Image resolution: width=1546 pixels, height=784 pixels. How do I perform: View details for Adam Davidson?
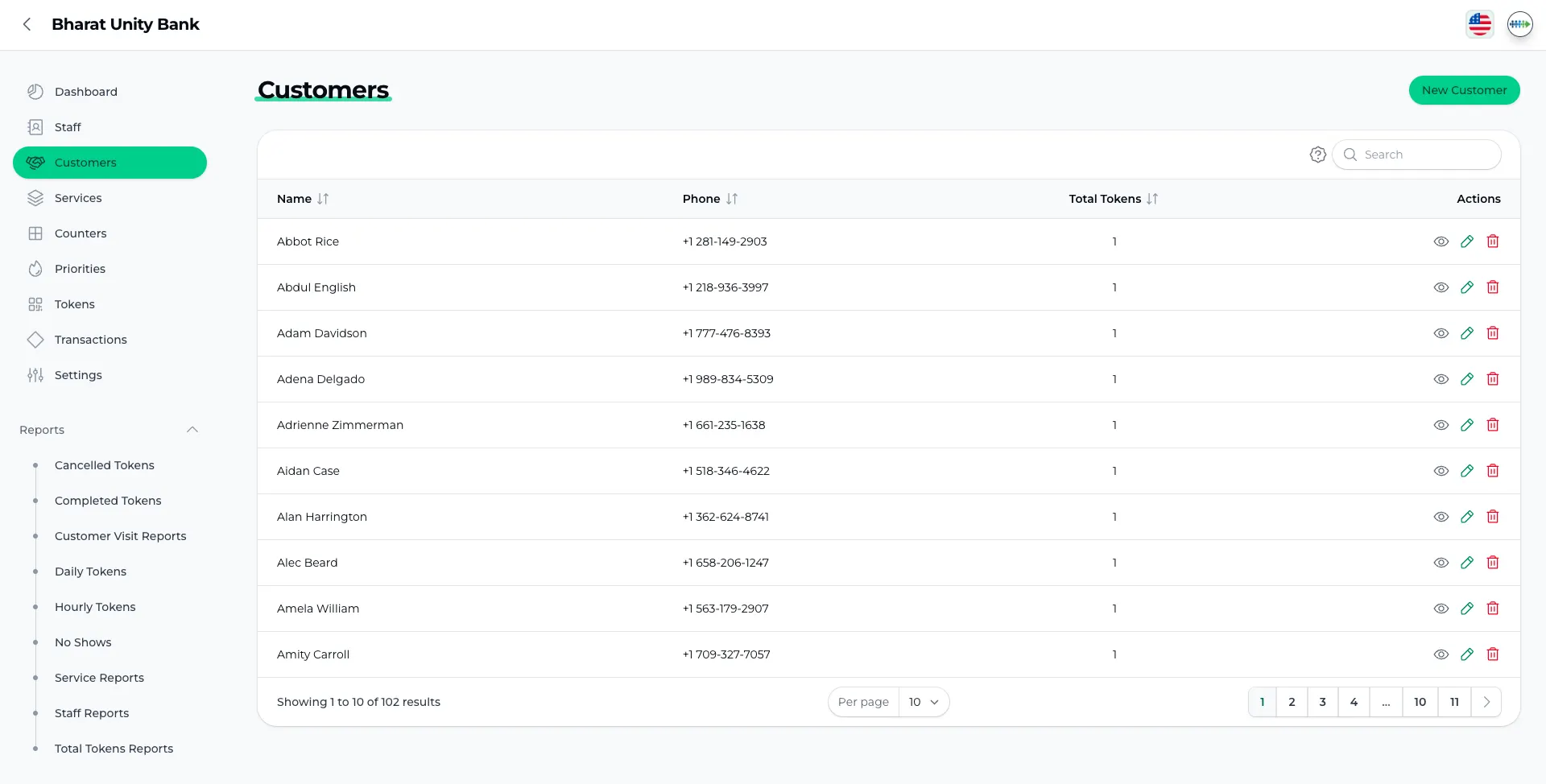pyautogui.click(x=1441, y=333)
